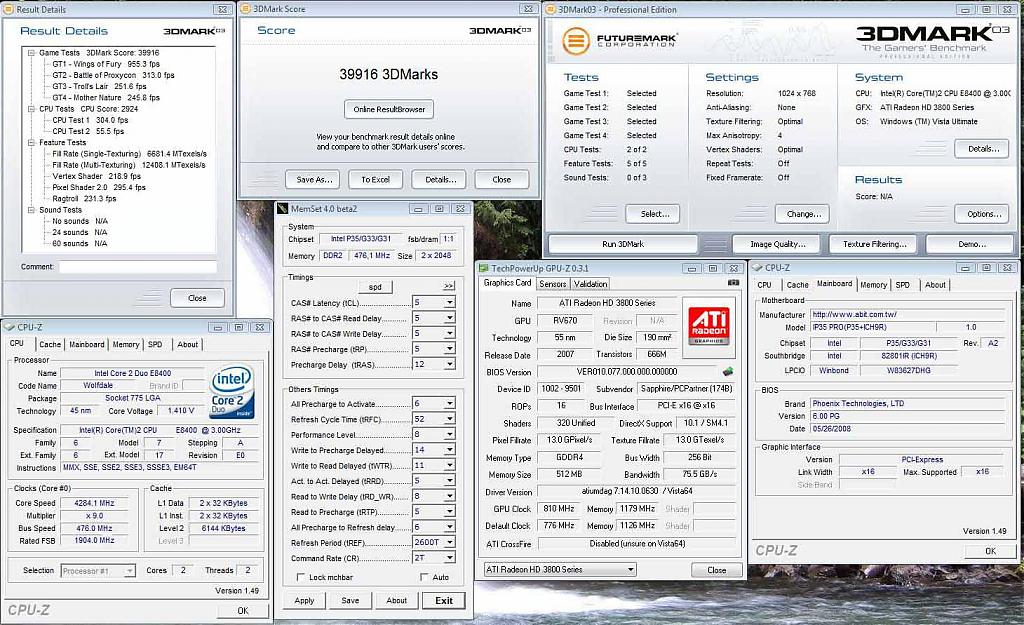1024x625 pixels.
Task: Open the About tab in CPU-Z mainboard window
Action: coord(935,285)
